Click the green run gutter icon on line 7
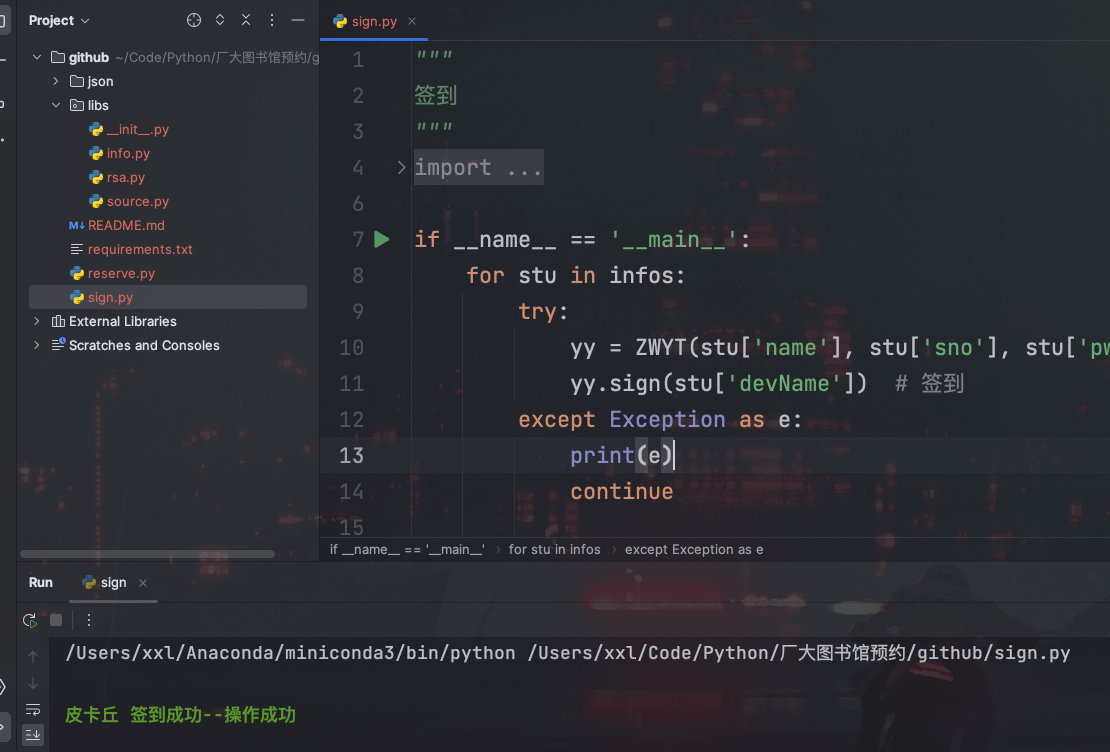1110x752 pixels. tap(382, 239)
